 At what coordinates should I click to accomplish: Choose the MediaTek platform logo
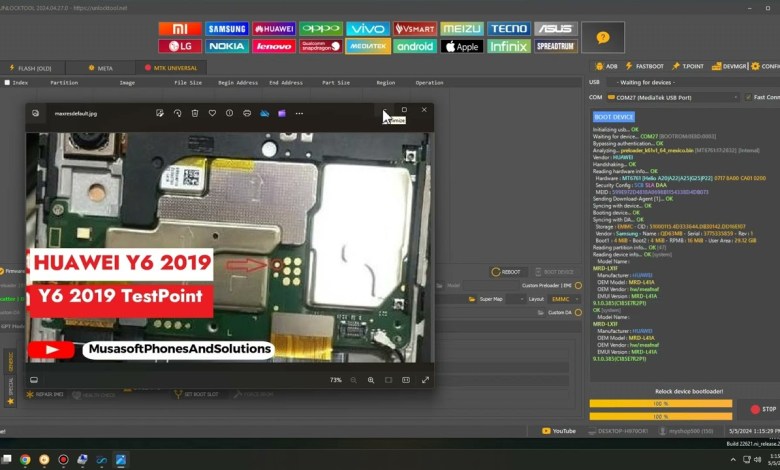[368, 46]
